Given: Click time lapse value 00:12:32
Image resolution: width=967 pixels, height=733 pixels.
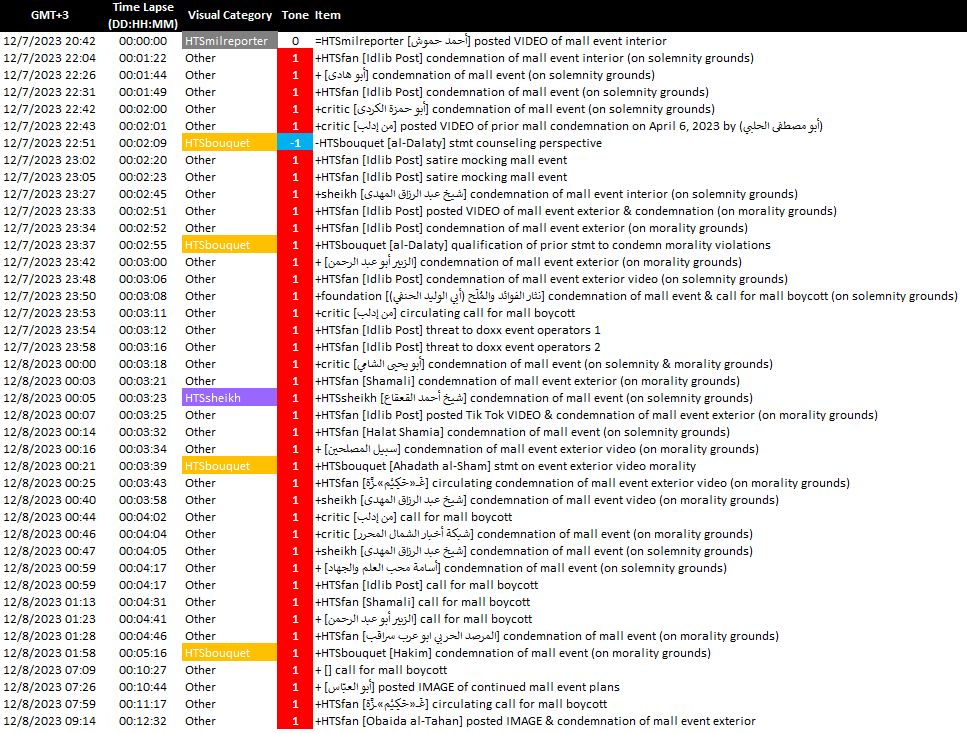Looking at the screenshot, I should 143,721.
